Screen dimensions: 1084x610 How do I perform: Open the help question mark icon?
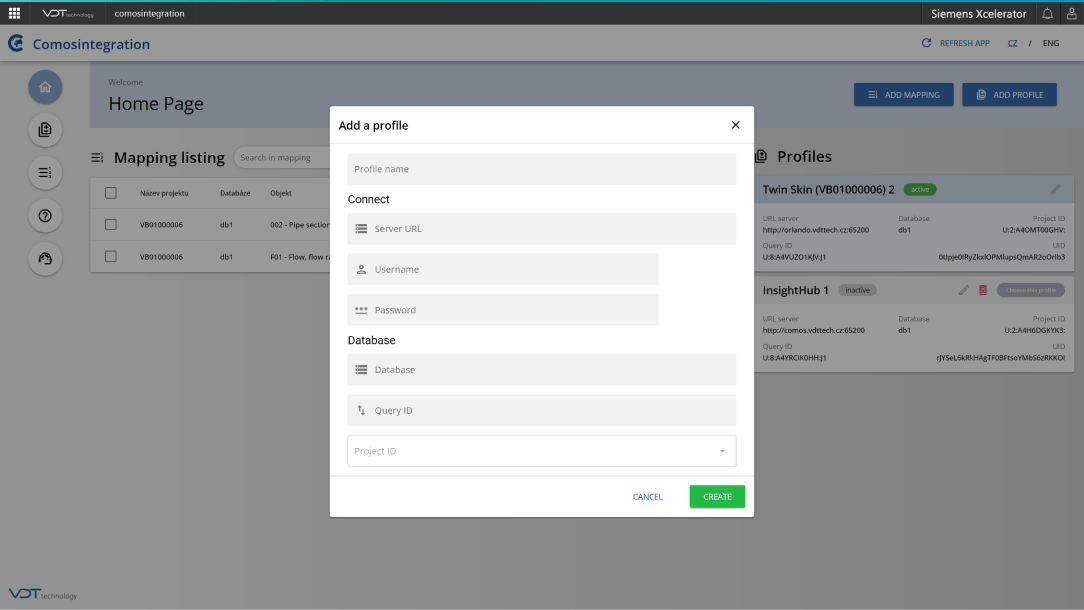coord(45,216)
